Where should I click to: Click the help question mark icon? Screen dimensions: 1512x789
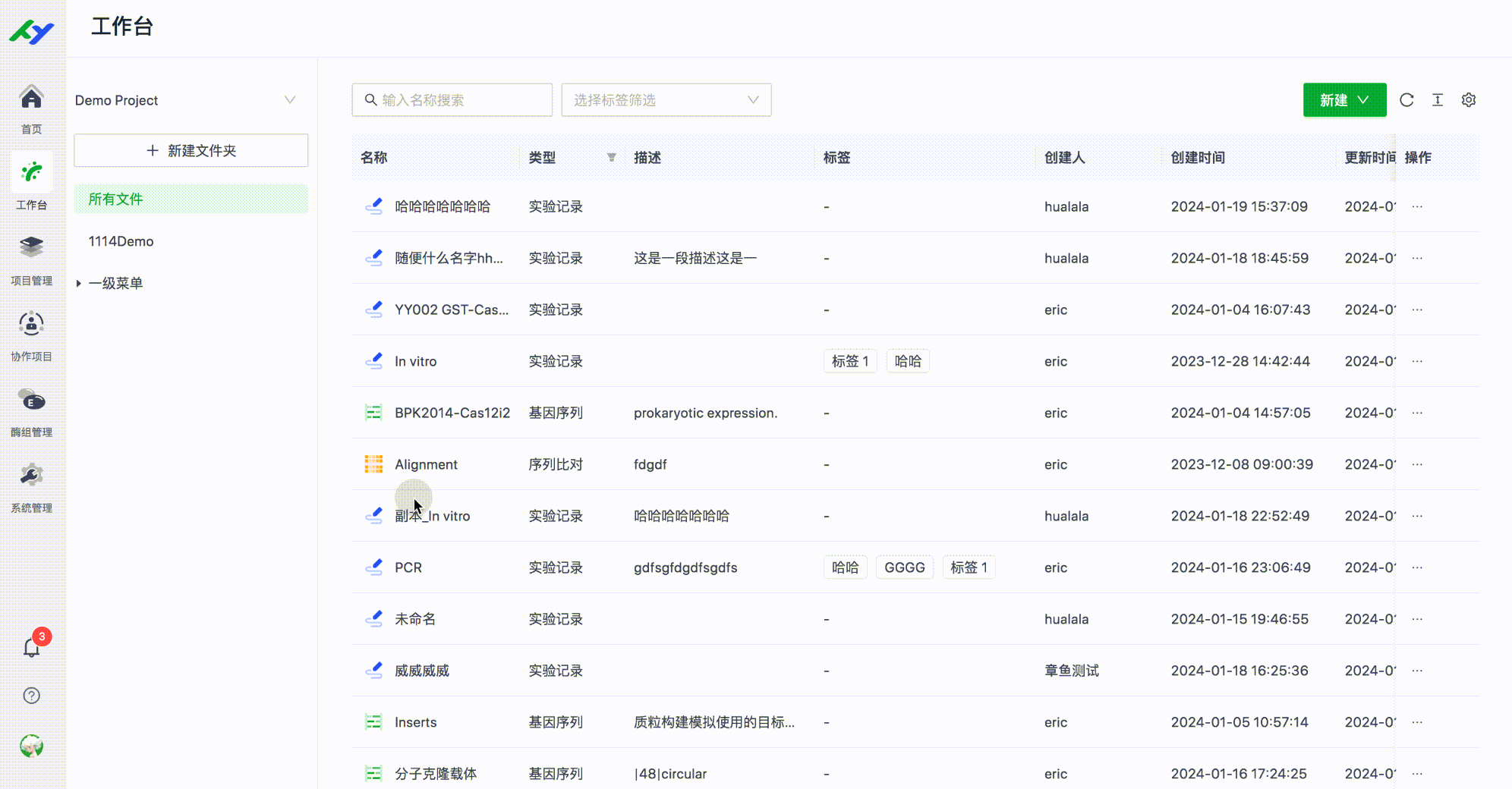(31, 696)
